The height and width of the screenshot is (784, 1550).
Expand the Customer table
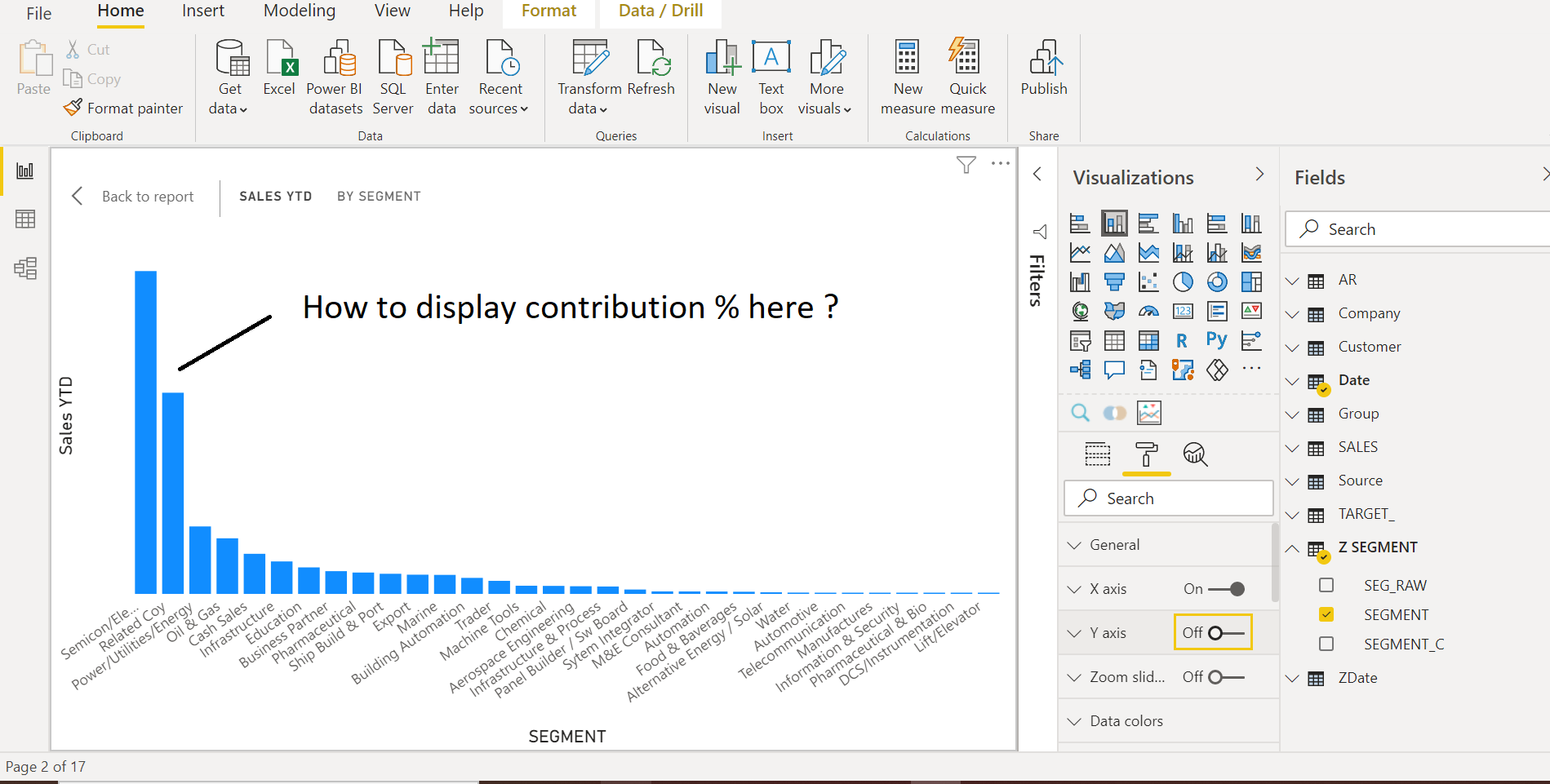(x=1292, y=348)
